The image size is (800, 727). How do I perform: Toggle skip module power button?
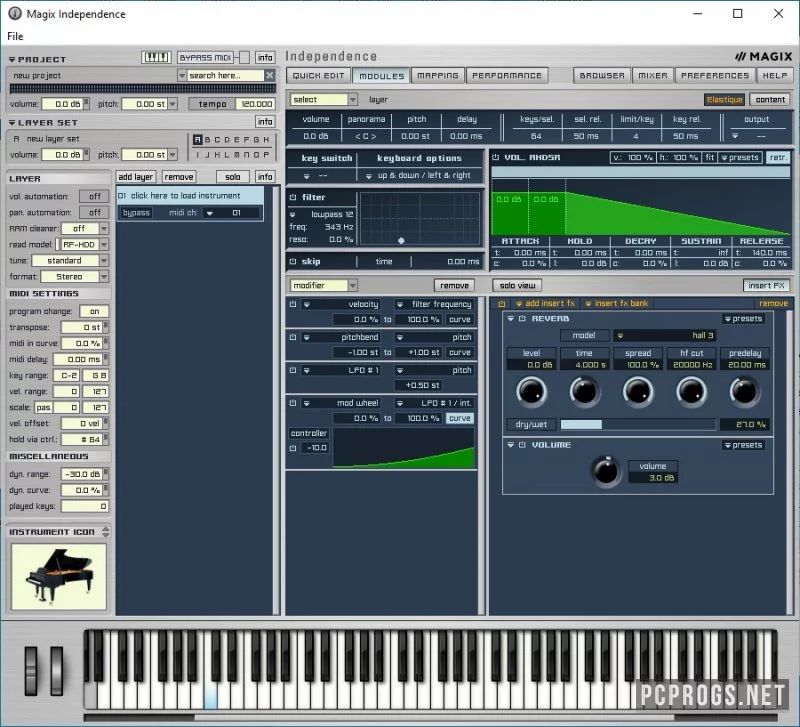[x=293, y=261]
